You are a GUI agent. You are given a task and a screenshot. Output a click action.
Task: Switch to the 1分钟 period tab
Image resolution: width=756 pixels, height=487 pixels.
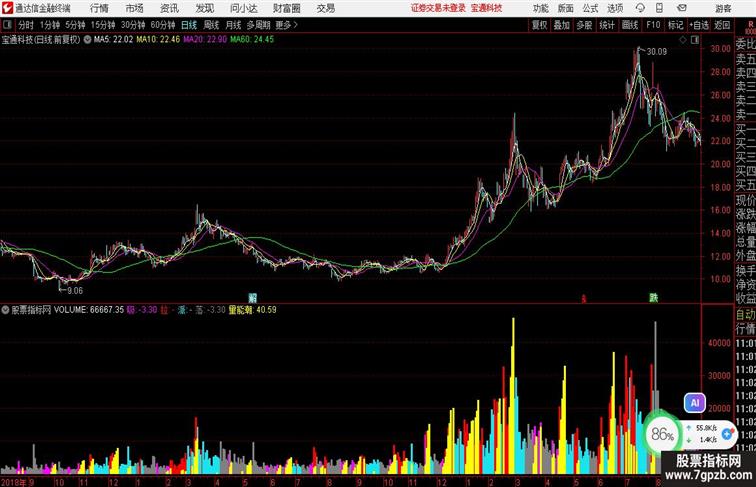(49, 25)
